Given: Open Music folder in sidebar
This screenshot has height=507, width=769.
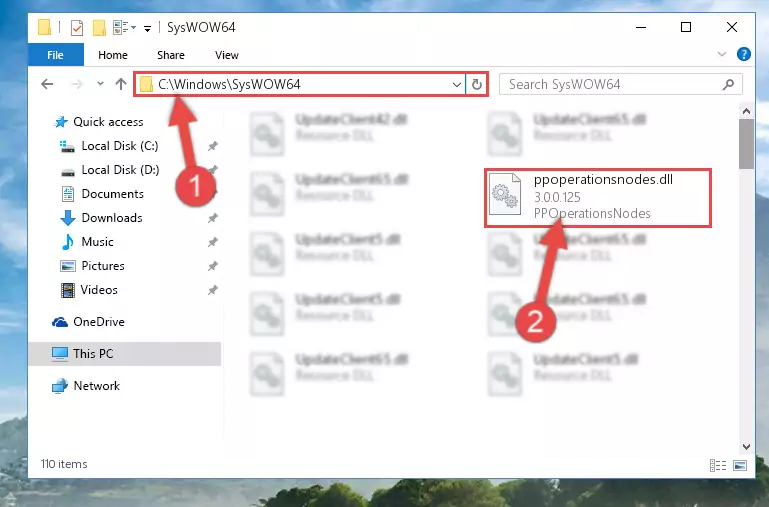Looking at the screenshot, I should pos(97,242).
